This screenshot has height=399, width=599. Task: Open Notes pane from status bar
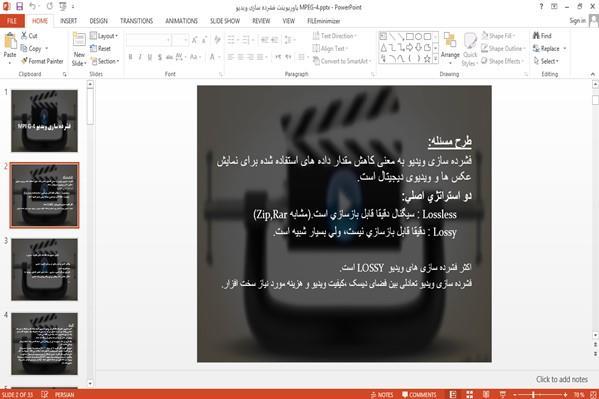point(382,395)
